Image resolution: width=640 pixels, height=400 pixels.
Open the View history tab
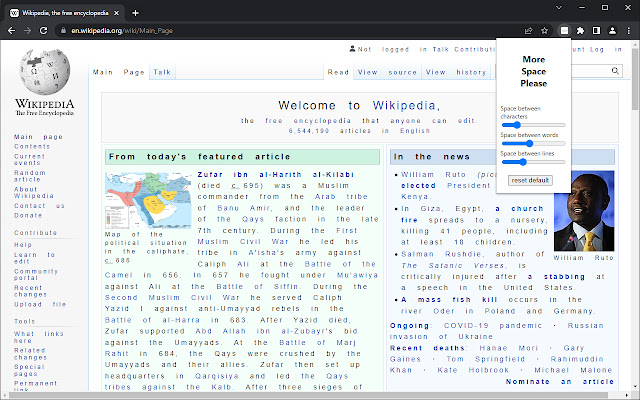point(456,72)
